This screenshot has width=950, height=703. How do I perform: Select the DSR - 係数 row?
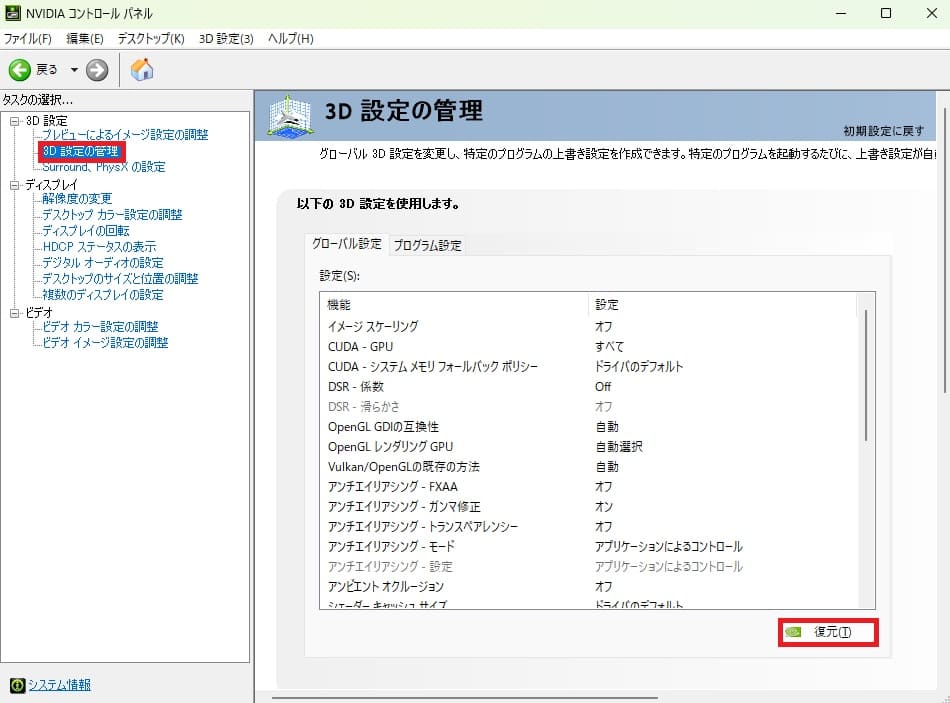(x=589, y=387)
